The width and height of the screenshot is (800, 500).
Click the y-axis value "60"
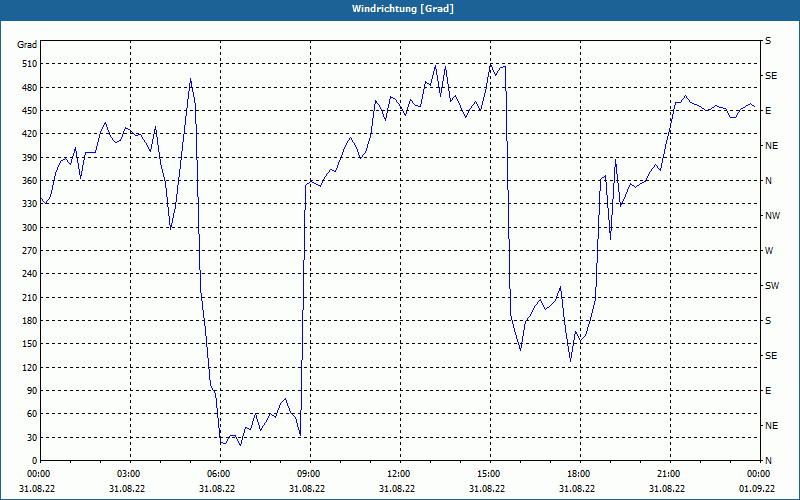(30, 414)
